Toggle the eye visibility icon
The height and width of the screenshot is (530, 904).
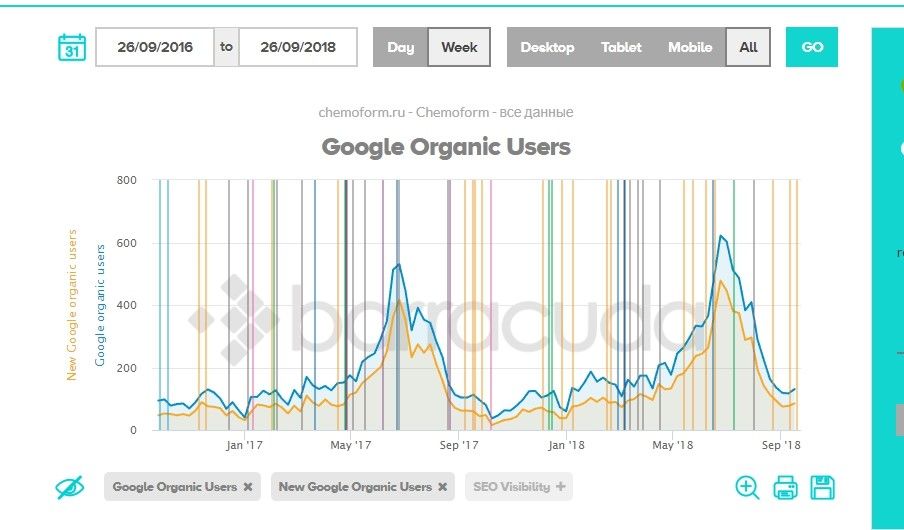69,487
